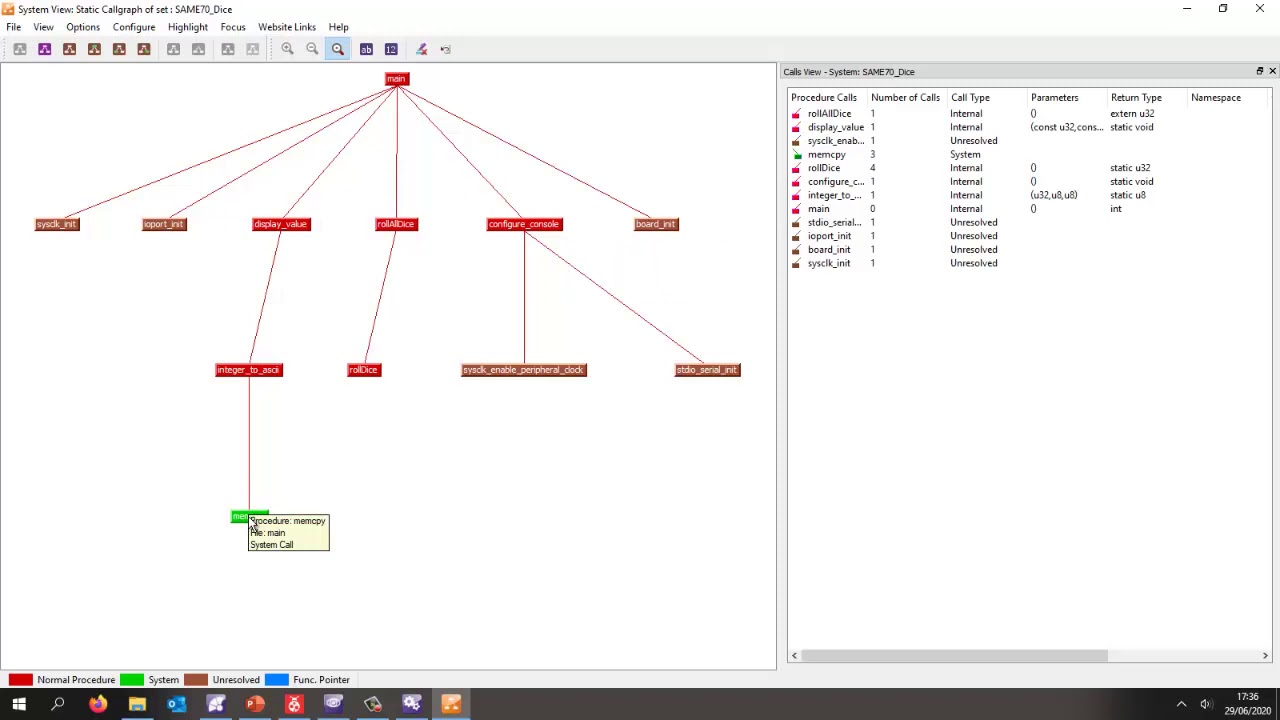Select integer_to_... row in Calls View
This screenshot has width=1280, height=720.
pos(1028,195)
